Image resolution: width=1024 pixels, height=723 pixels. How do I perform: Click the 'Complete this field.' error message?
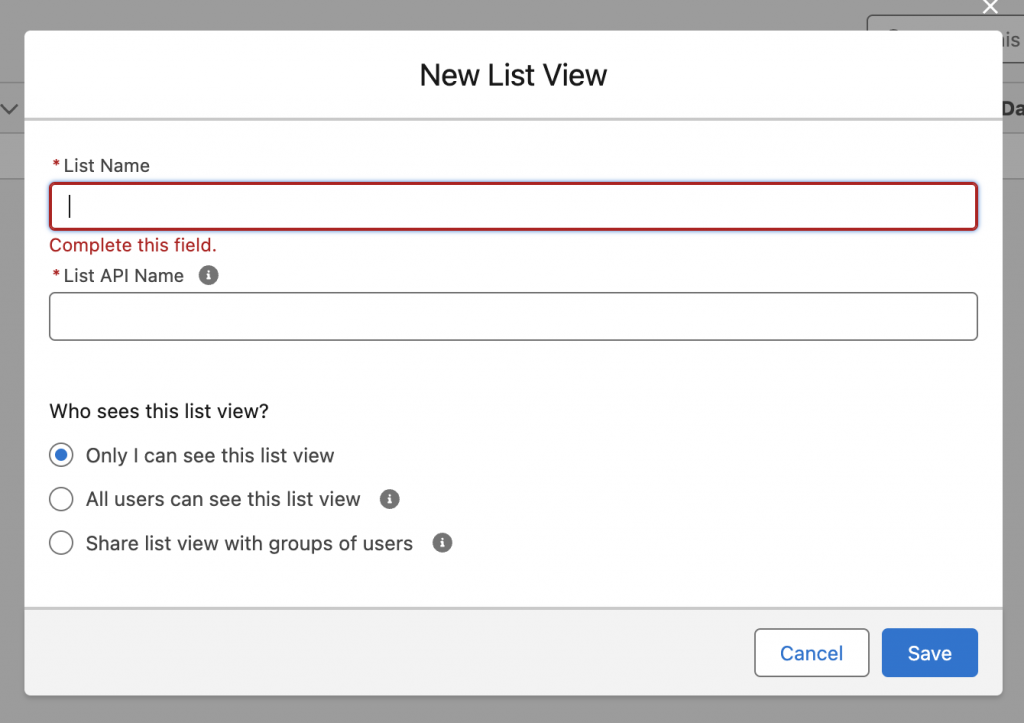133,245
